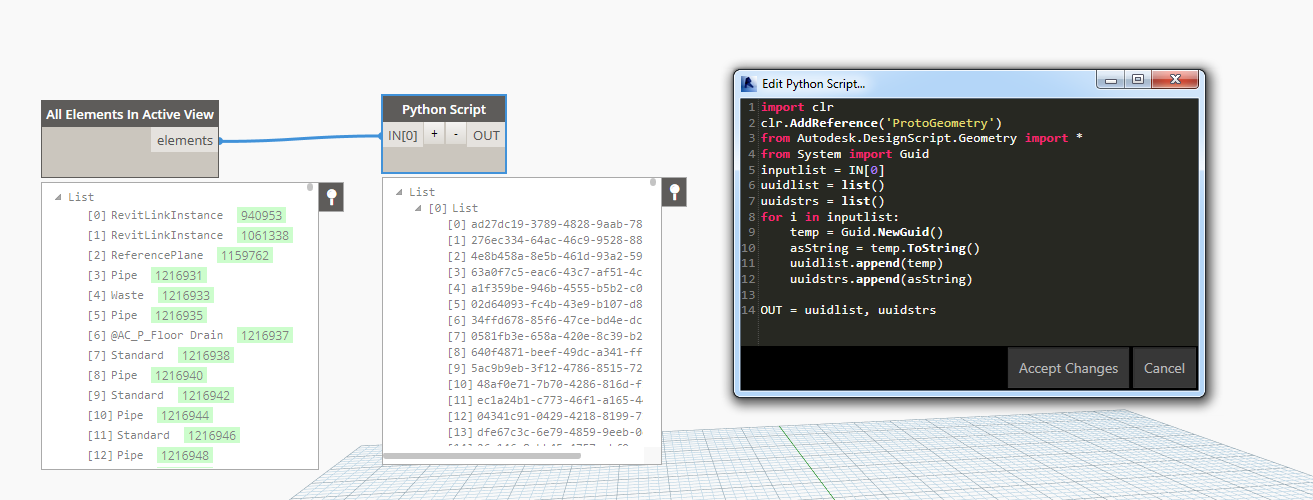Screen dimensions: 1313x500
Task: Select GUID row starting ec1a24b1
Action: coord(545,400)
